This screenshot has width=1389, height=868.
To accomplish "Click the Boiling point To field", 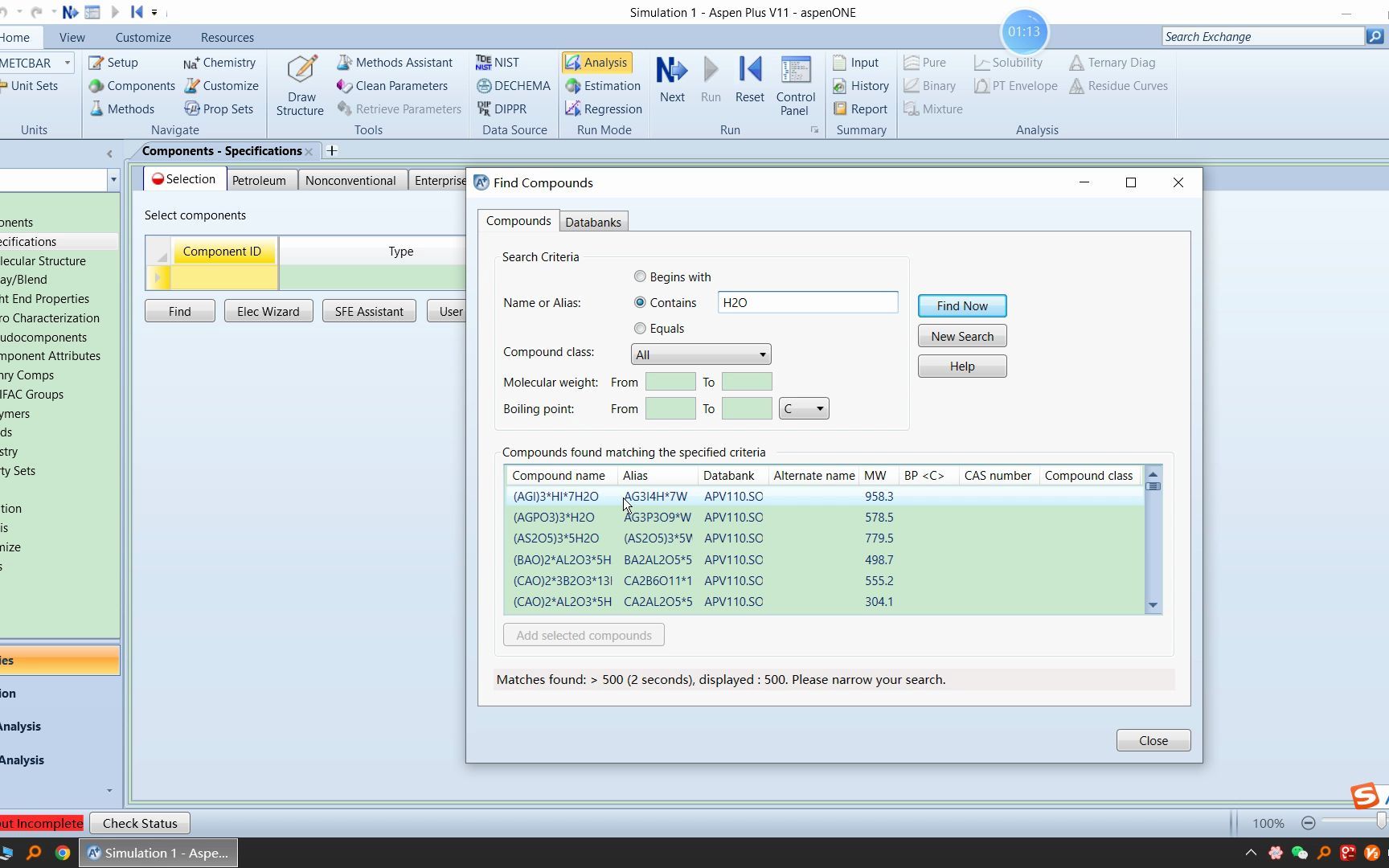I will (747, 408).
